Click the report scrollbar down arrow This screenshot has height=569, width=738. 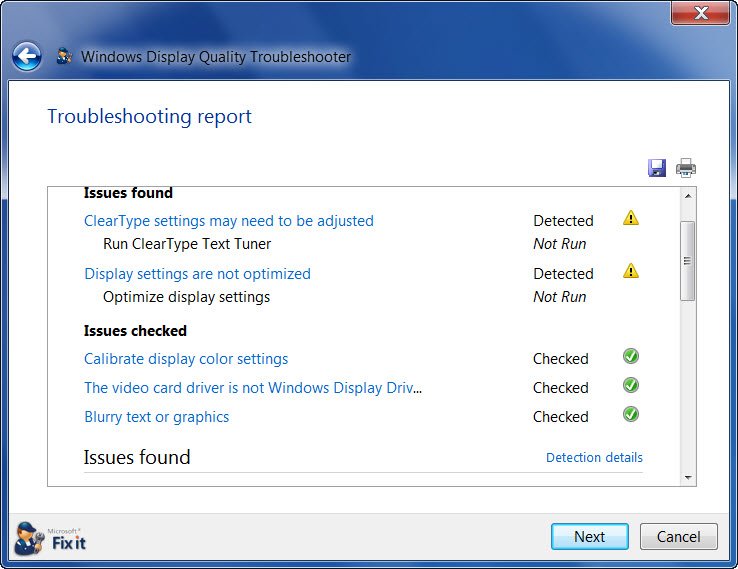[x=688, y=478]
